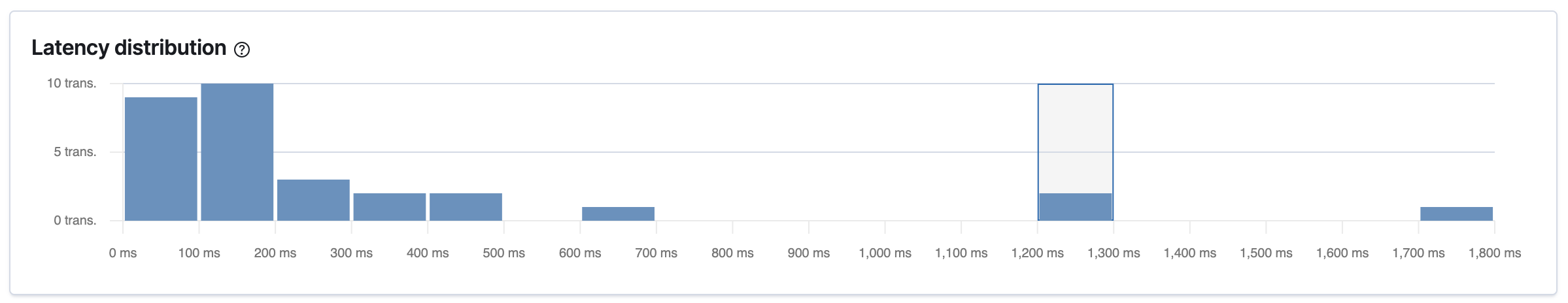
Task: Click the help icon beside Latency distribution
Action: click(242, 50)
